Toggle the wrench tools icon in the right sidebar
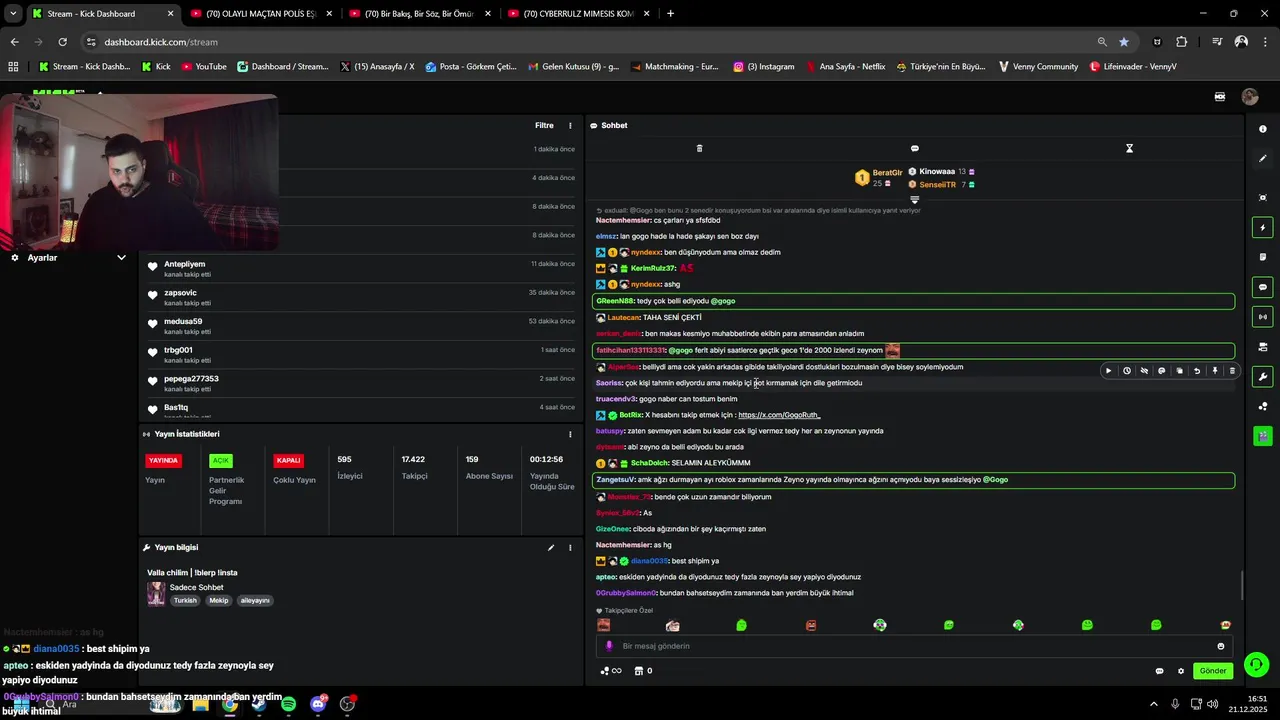The height and width of the screenshot is (720, 1280). 1263,377
